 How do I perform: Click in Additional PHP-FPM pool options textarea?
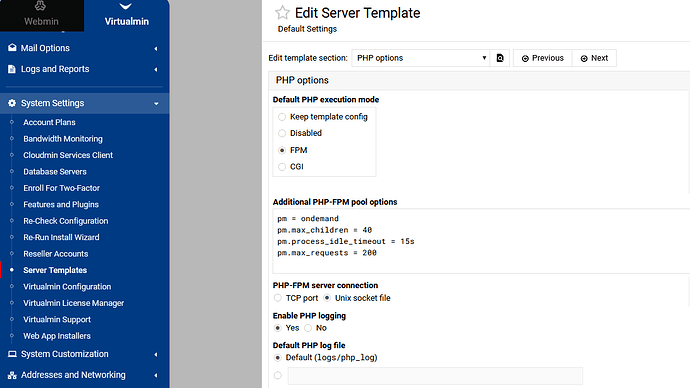481,241
